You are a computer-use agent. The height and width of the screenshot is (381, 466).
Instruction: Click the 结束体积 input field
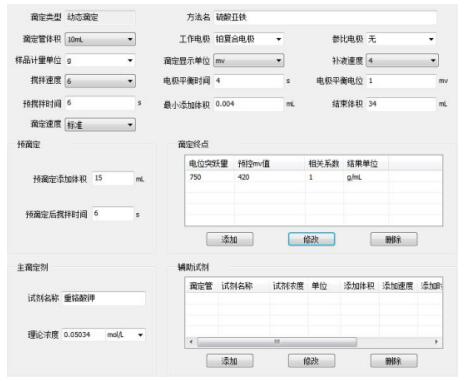pos(401,104)
